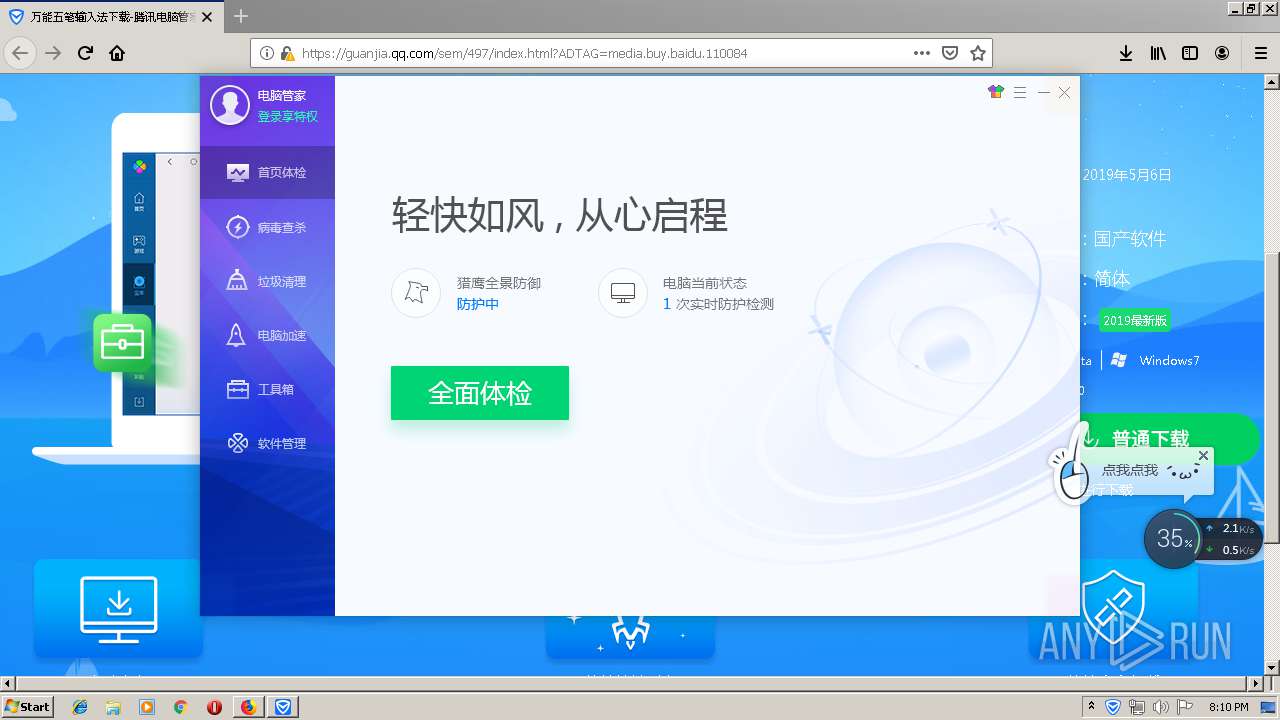Screen dimensions: 1280x720
Task: Minimize the 电脑管家 window
Action: click(x=1043, y=92)
